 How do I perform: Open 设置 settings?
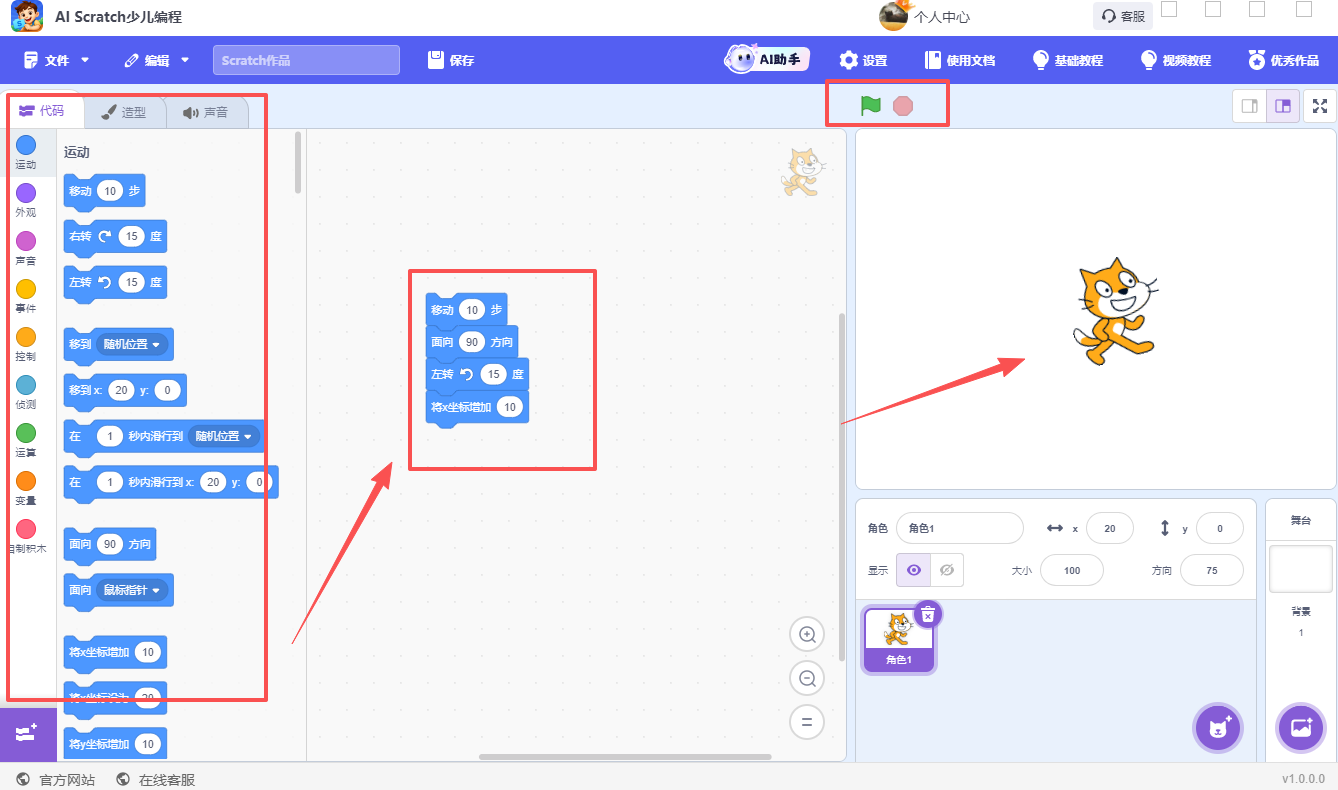coord(863,60)
